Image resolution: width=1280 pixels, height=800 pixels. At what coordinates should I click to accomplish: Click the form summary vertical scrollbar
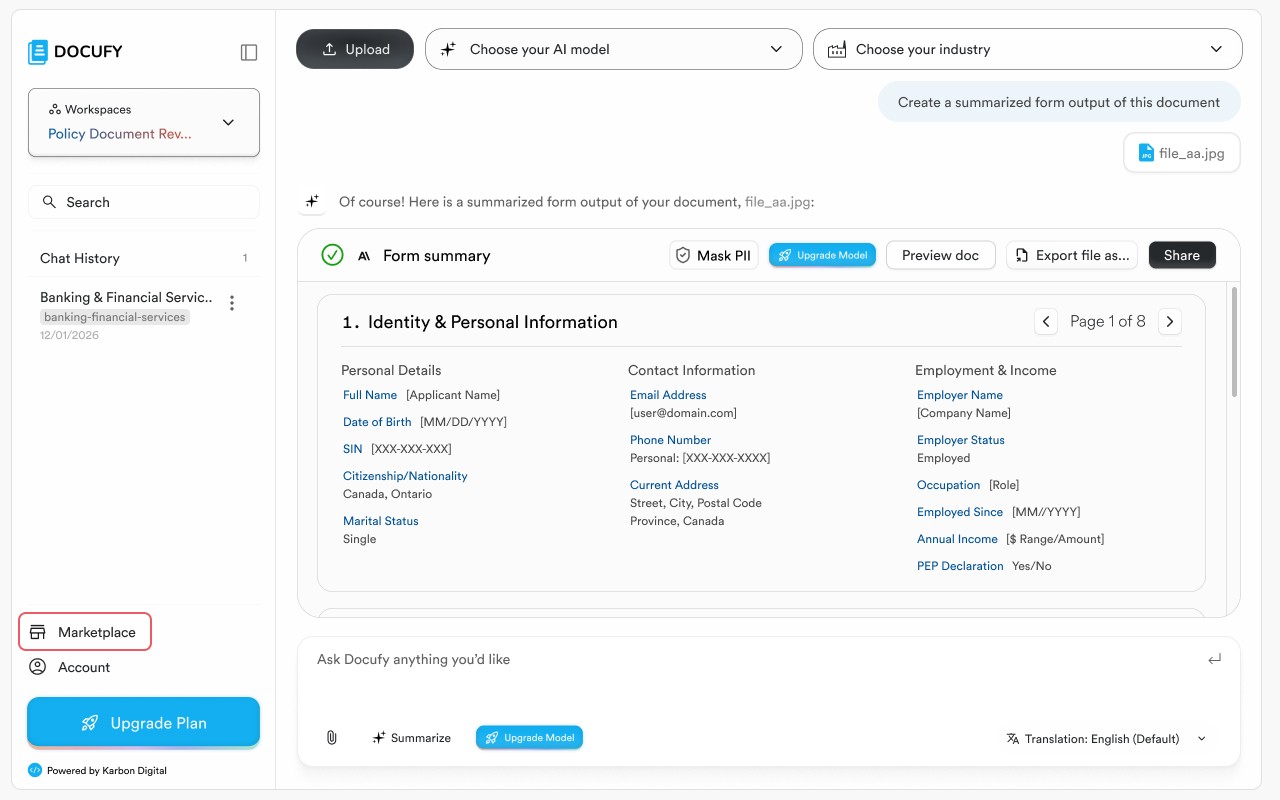pos(1235,342)
